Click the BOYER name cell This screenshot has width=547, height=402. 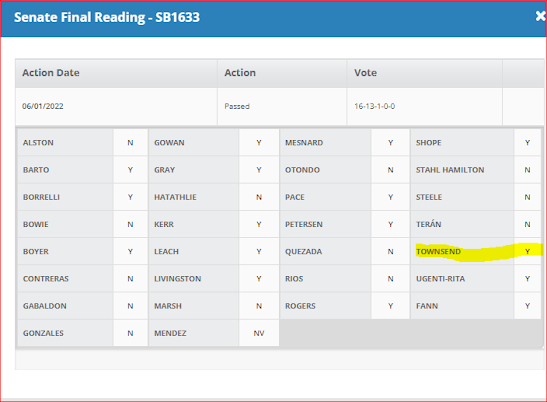tap(65, 251)
